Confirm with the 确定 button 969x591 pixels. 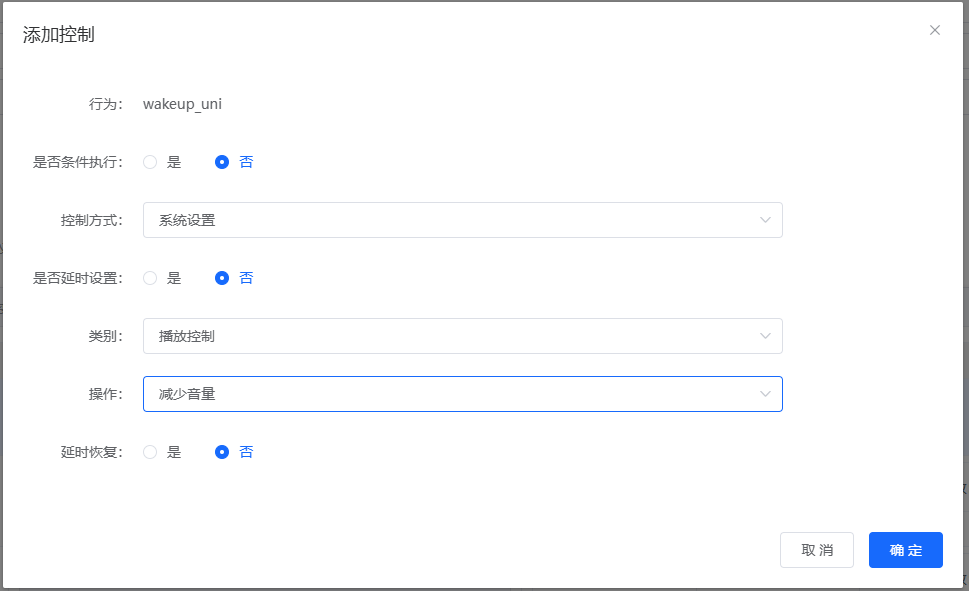click(x=905, y=550)
